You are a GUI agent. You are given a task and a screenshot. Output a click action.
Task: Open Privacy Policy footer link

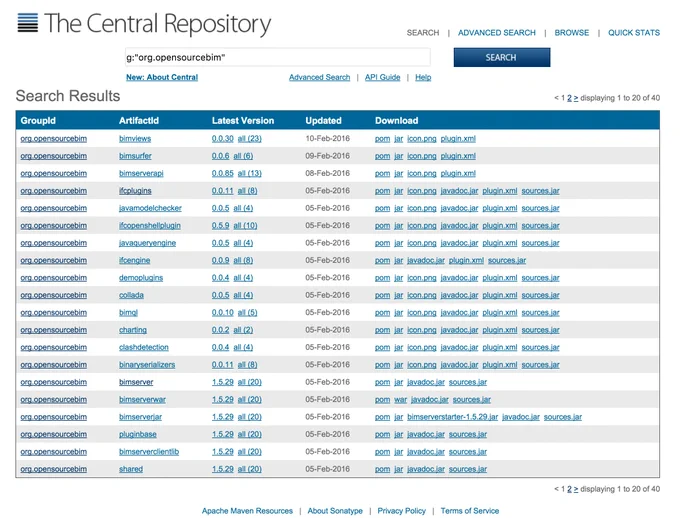pyautogui.click(x=402, y=511)
